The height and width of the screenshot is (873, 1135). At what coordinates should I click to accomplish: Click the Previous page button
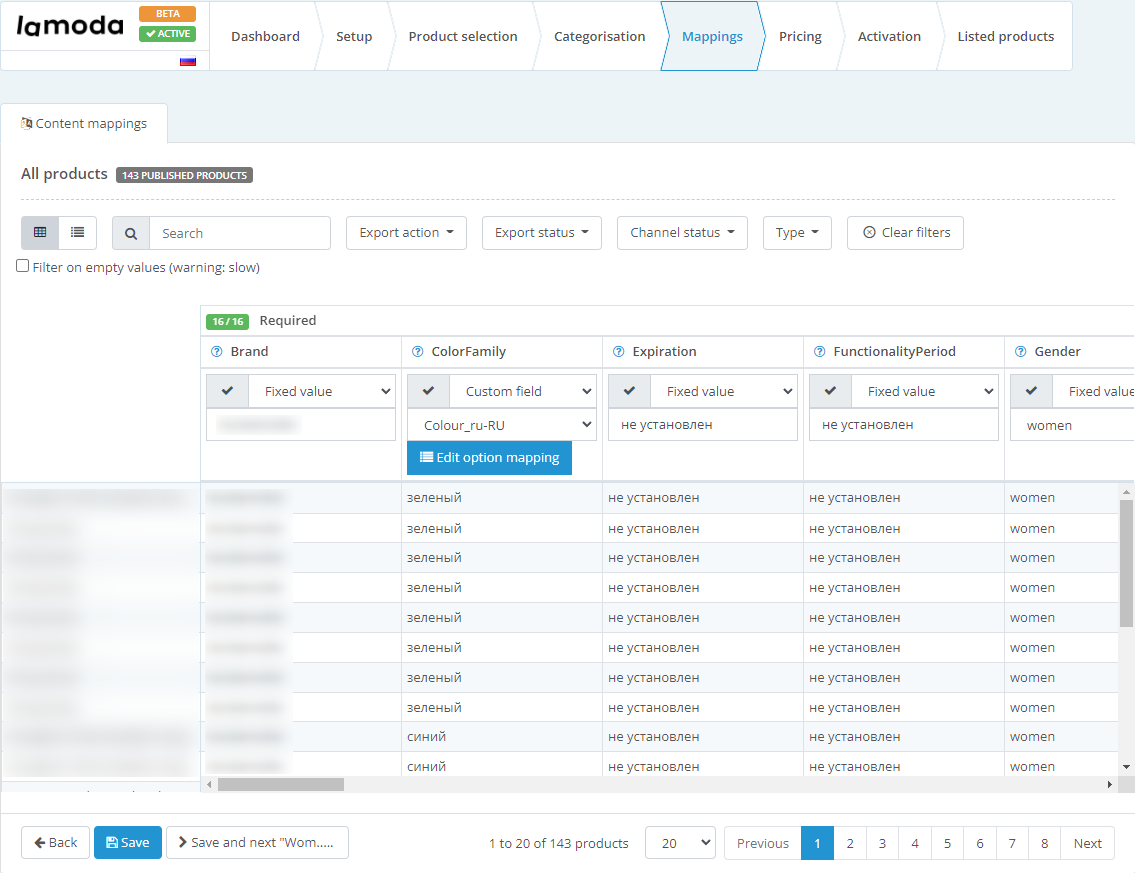coord(763,843)
